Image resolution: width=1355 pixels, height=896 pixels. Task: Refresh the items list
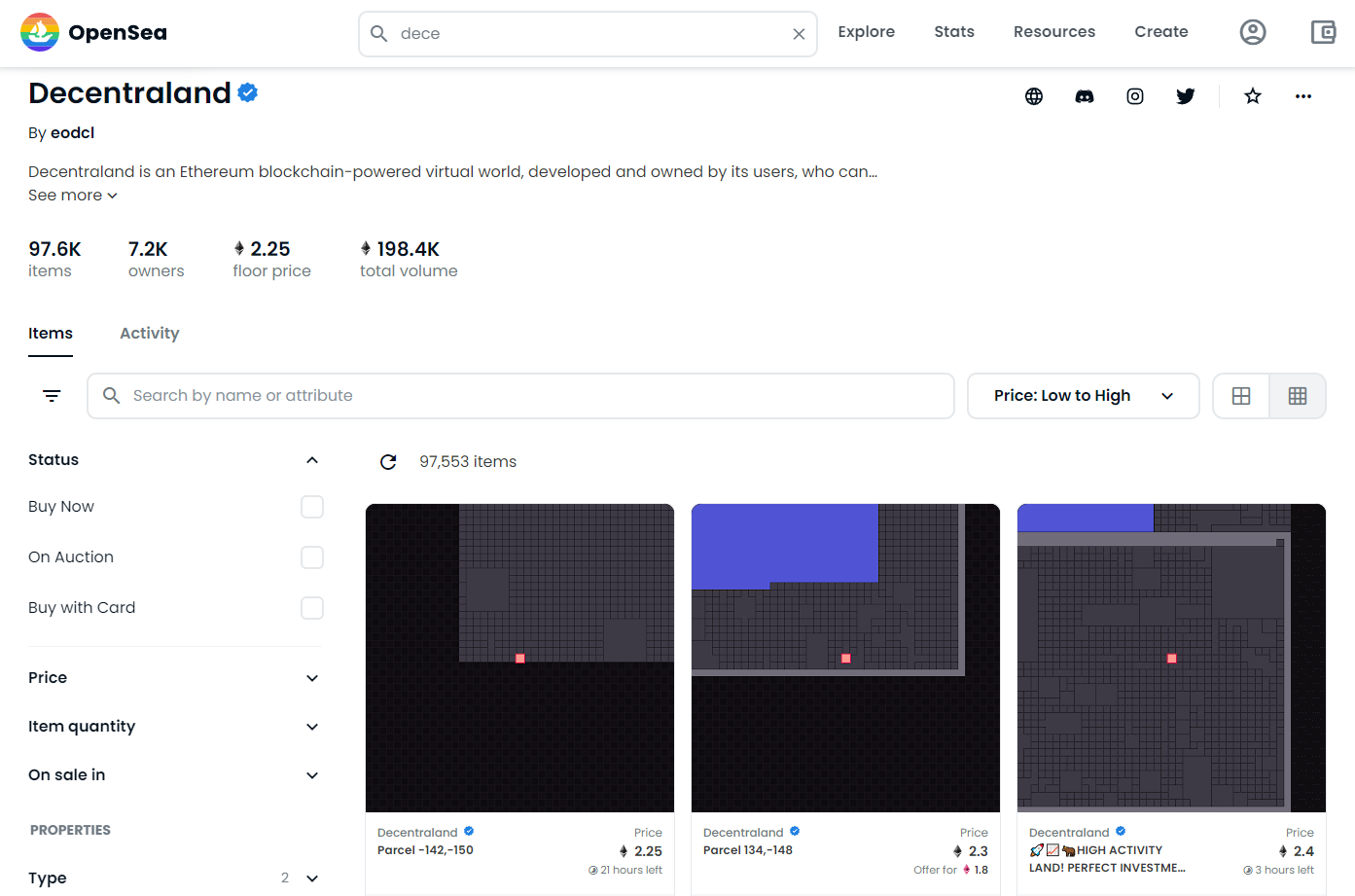click(388, 462)
